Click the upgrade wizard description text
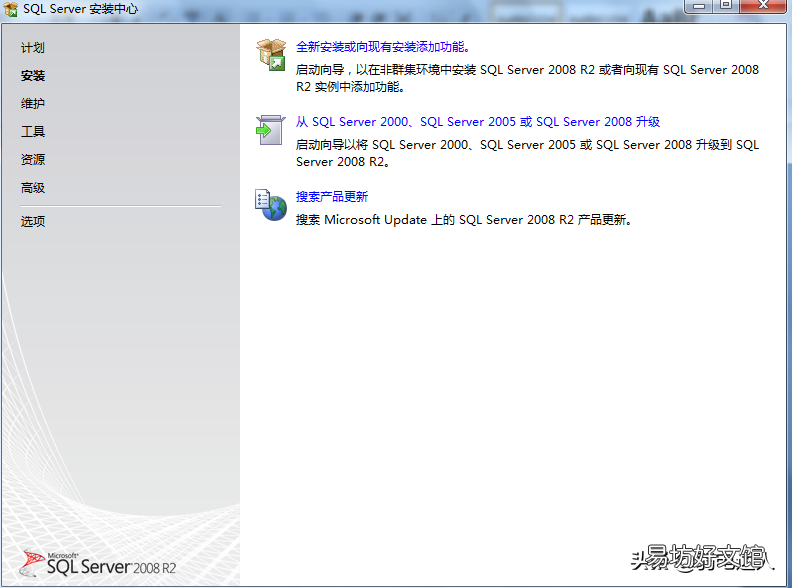Image resolution: width=792 pixels, height=588 pixels. click(527, 153)
